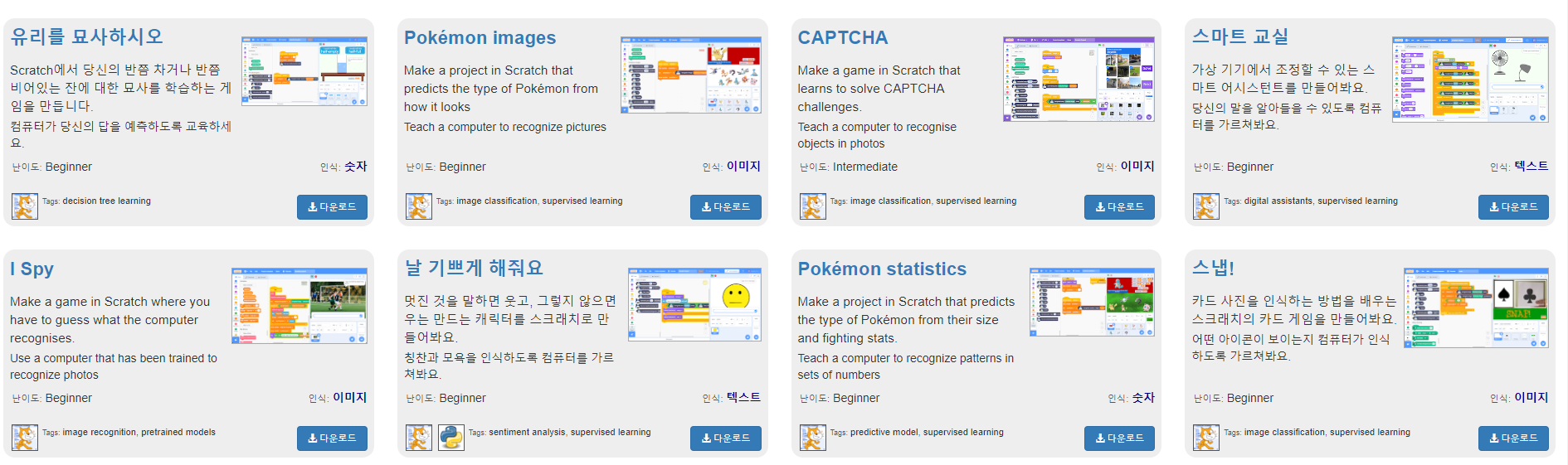Download the 유리를 묘사하시오 worksheet
Image resolution: width=1568 pixels, height=465 pixels.
(332, 207)
